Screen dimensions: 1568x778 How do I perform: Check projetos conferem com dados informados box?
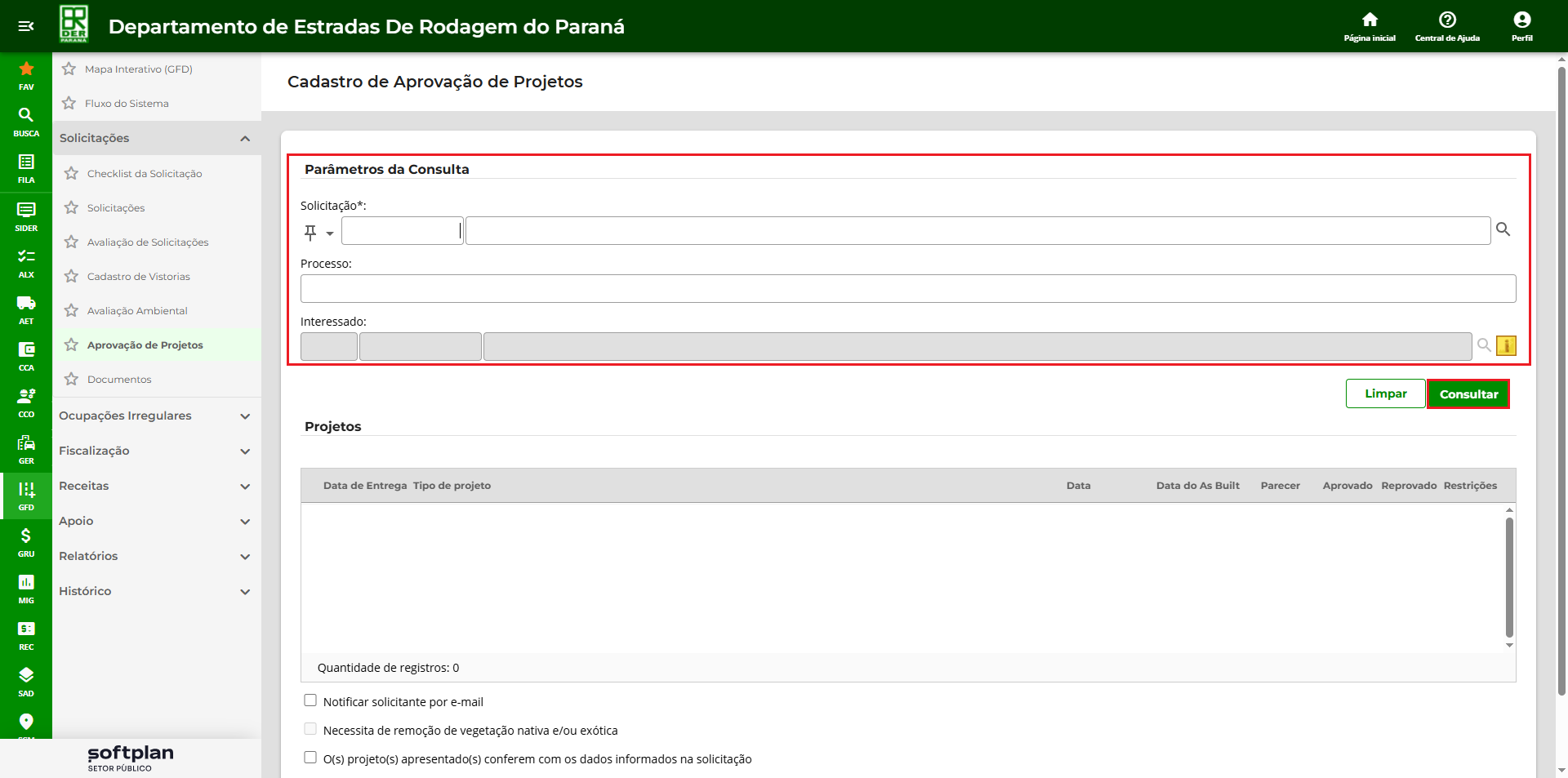pyautogui.click(x=310, y=758)
